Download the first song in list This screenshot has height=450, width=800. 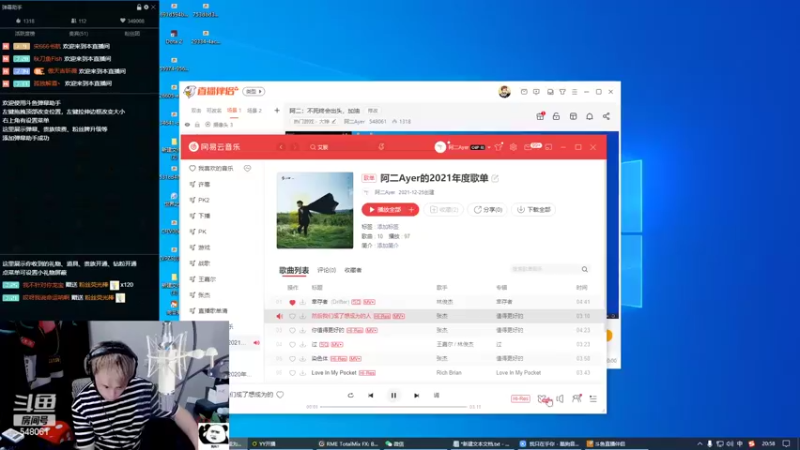coord(303,302)
